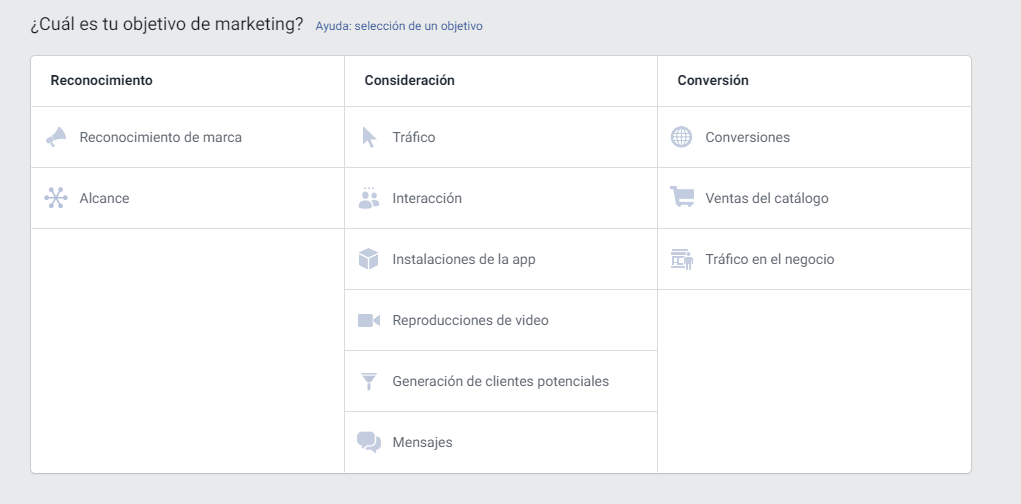Click the box icon for app installs
The image size is (1021, 504).
tap(369, 259)
